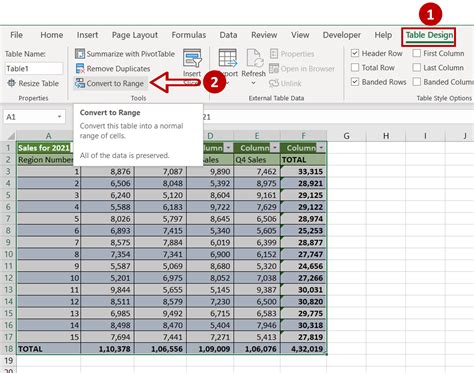Enable First Column checkbox
The height and width of the screenshot is (373, 474).
tap(417, 53)
